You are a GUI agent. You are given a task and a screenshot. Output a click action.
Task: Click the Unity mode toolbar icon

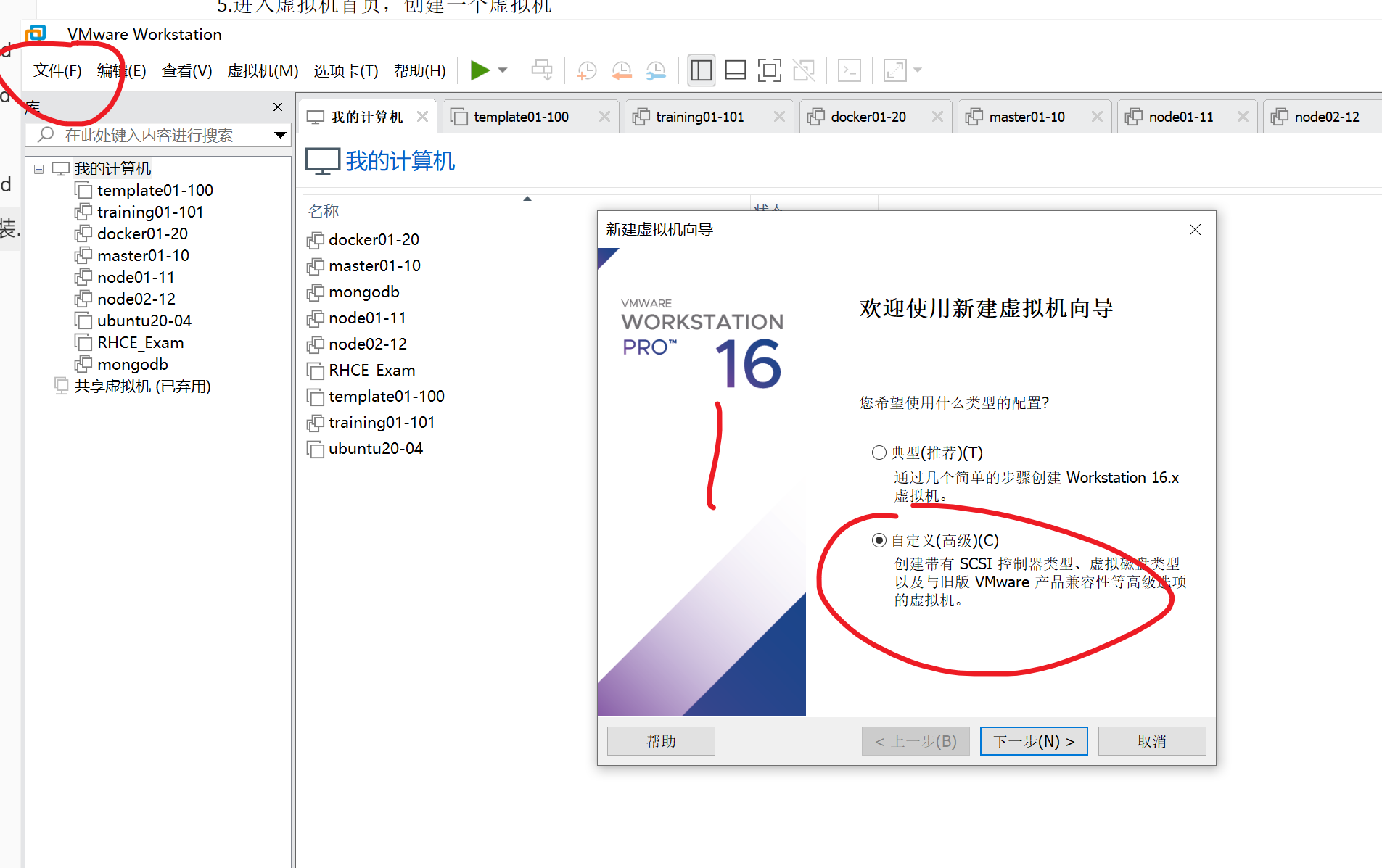click(x=804, y=70)
